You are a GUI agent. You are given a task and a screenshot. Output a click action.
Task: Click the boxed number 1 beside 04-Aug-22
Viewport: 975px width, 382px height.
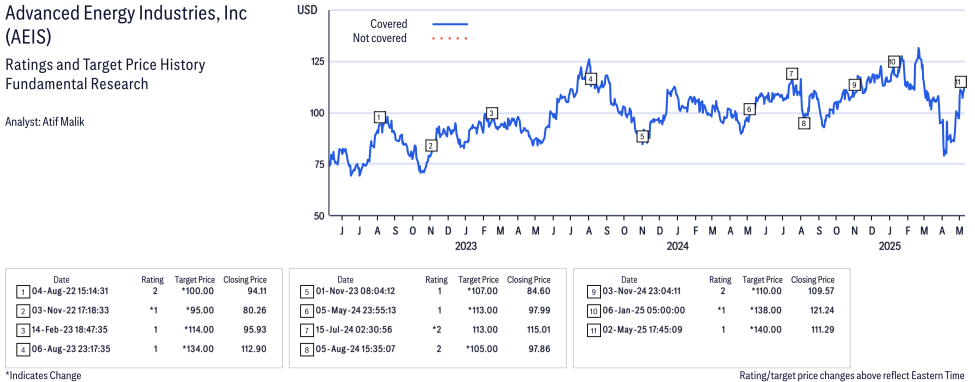pyautogui.click(x=22, y=291)
